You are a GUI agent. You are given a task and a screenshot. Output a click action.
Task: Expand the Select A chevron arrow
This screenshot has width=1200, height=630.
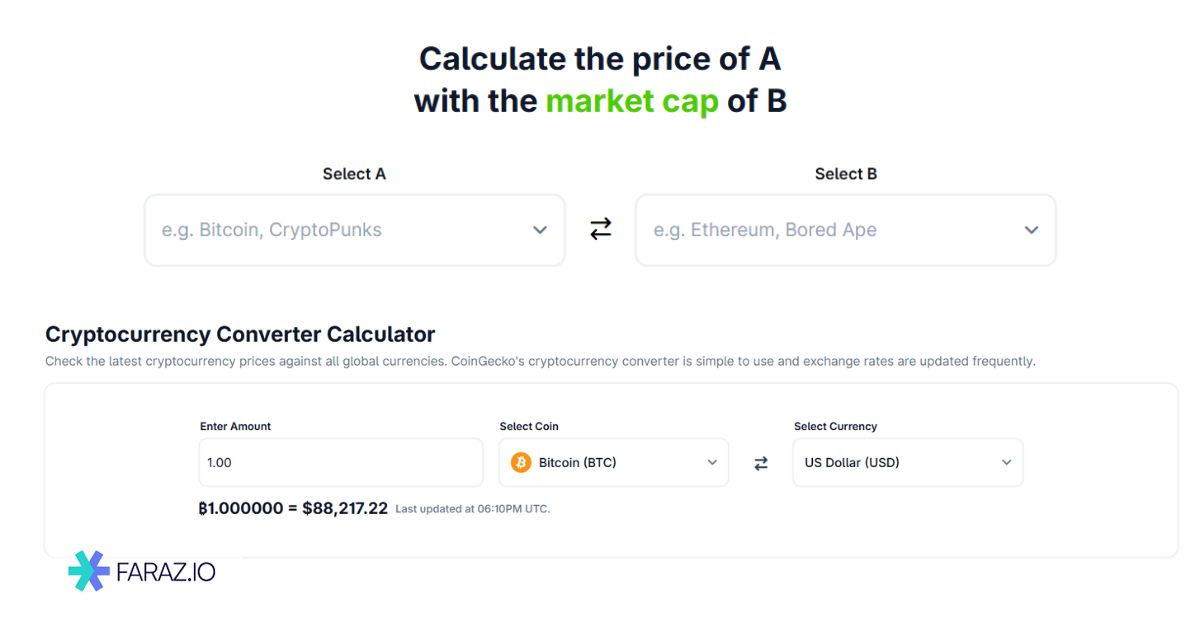(540, 230)
